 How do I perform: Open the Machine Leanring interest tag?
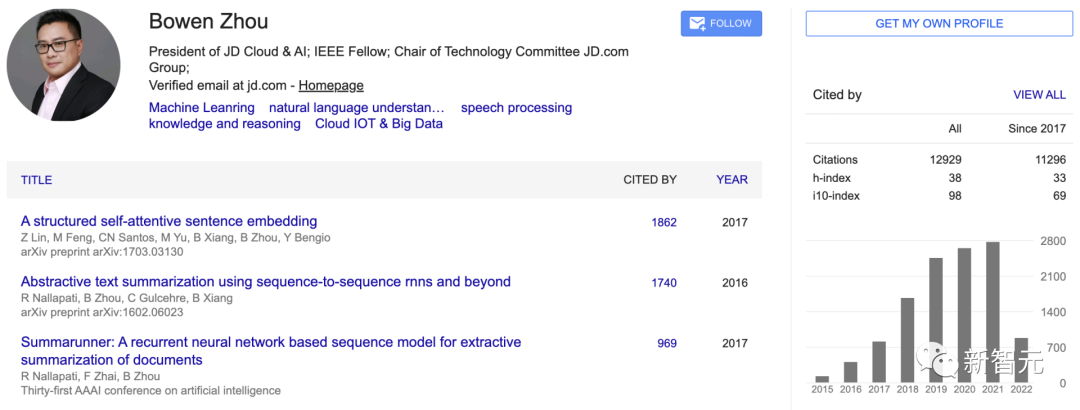tap(201, 107)
